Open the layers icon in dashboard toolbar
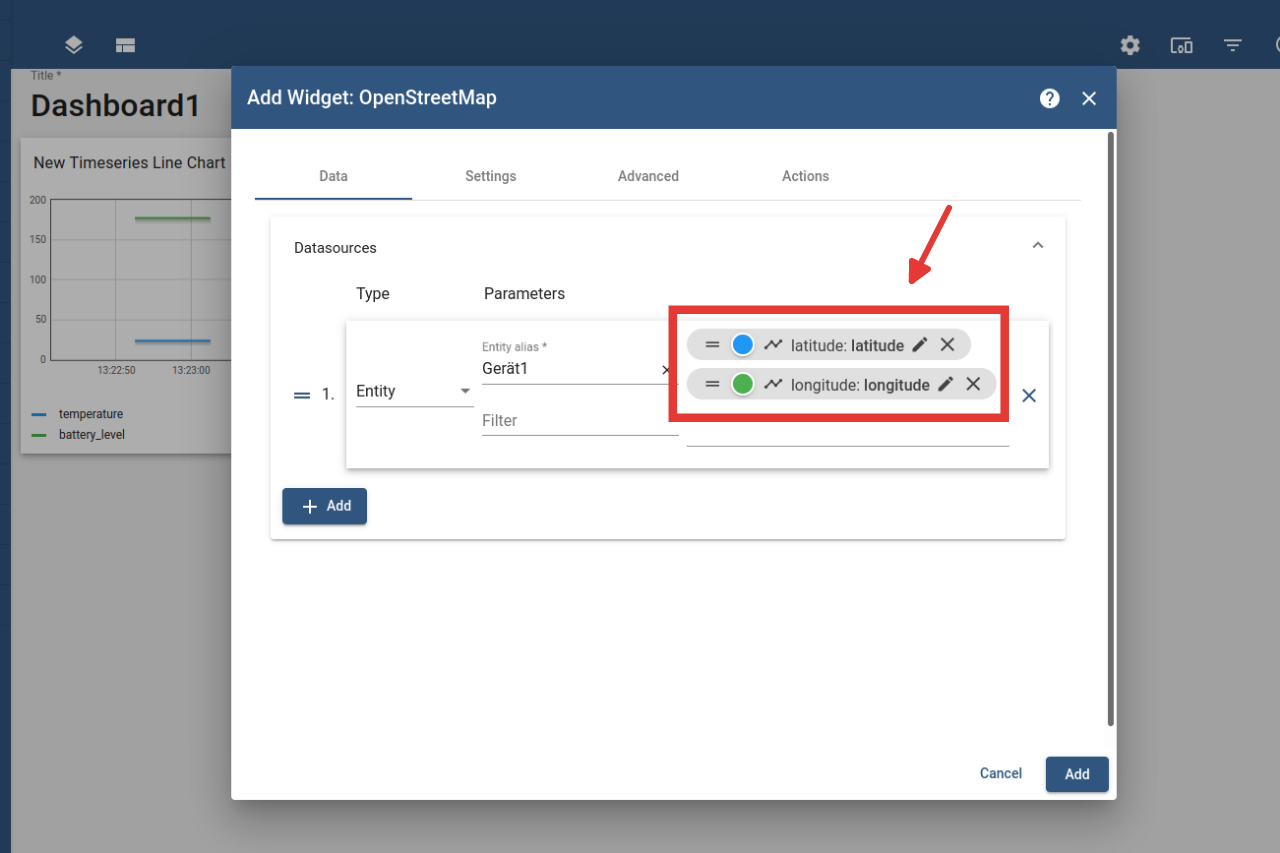Image resolution: width=1280 pixels, height=853 pixels. click(74, 45)
